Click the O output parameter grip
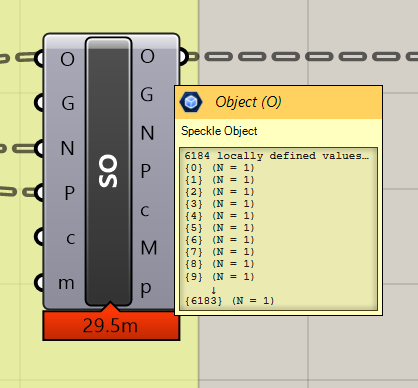This screenshot has height=388, width=418. pos(184,56)
